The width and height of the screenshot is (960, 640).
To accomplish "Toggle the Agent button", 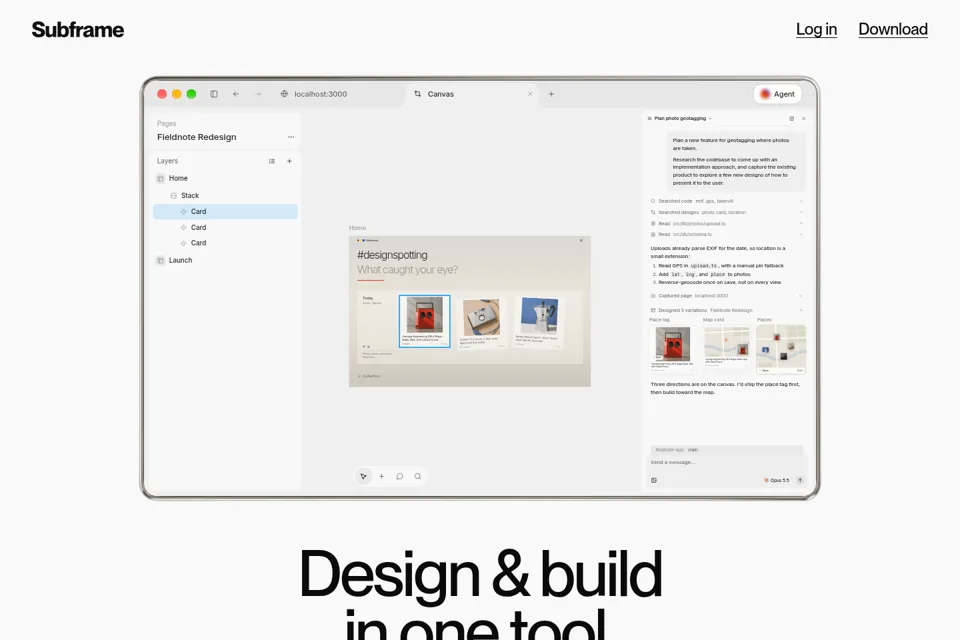I will point(778,94).
